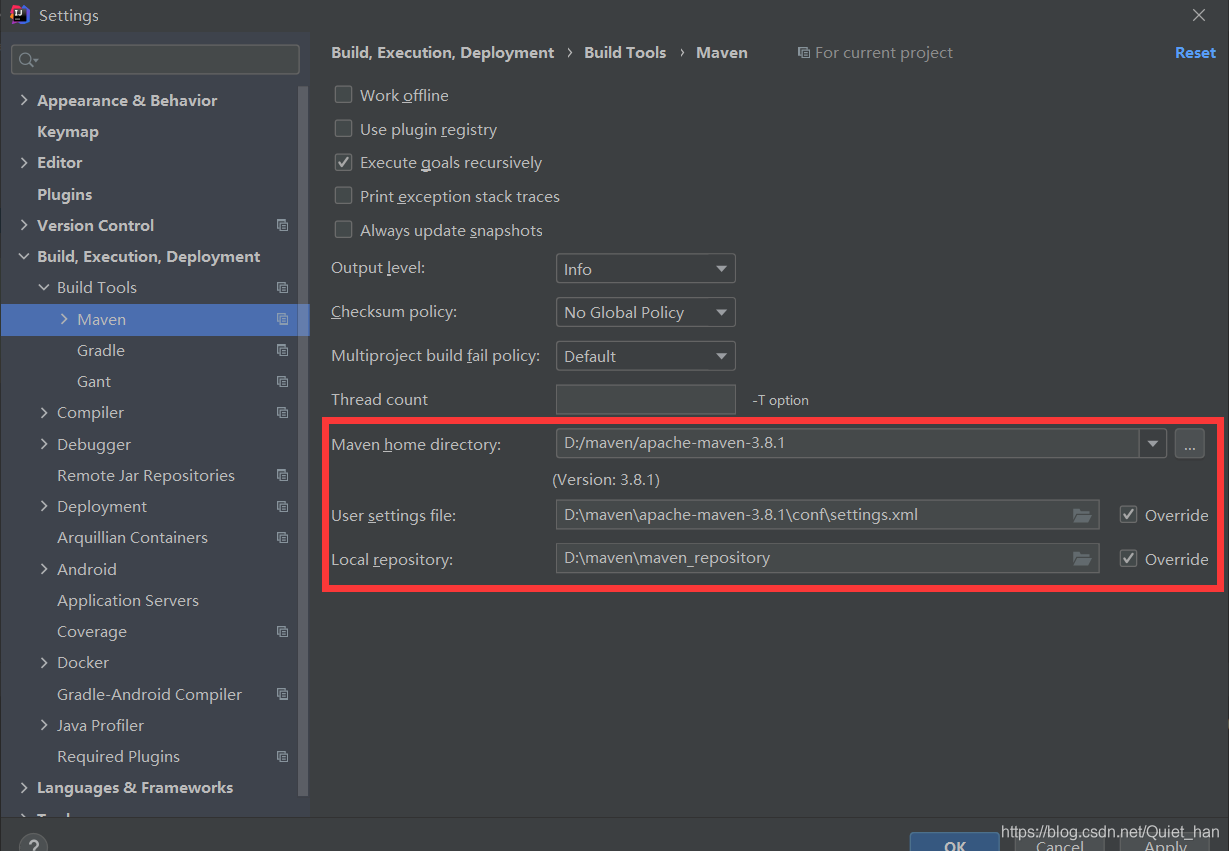Click the settings search field

coord(155,60)
